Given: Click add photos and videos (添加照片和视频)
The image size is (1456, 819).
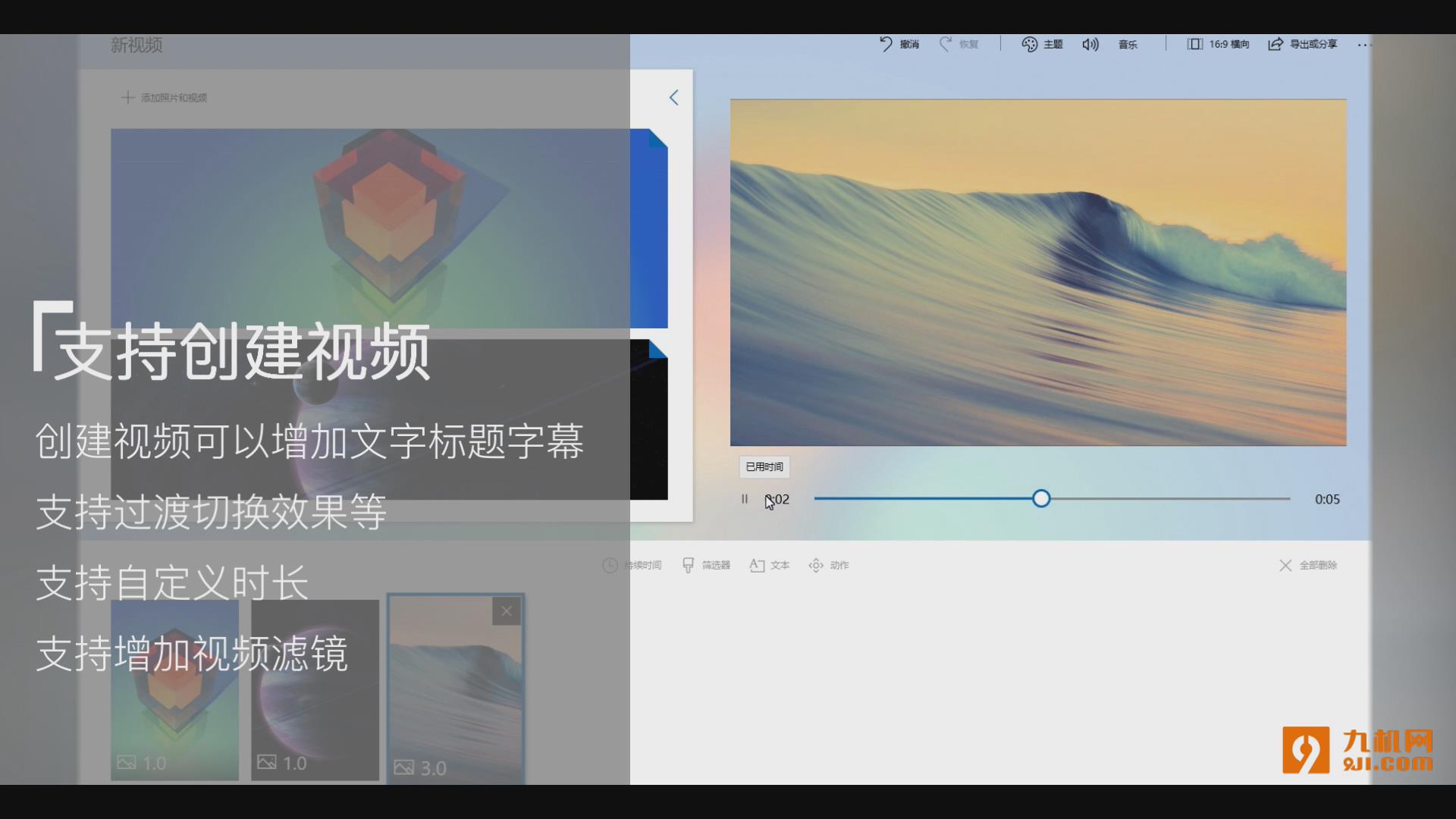Looking at the screenshot, I should click(x=165, y=97).
